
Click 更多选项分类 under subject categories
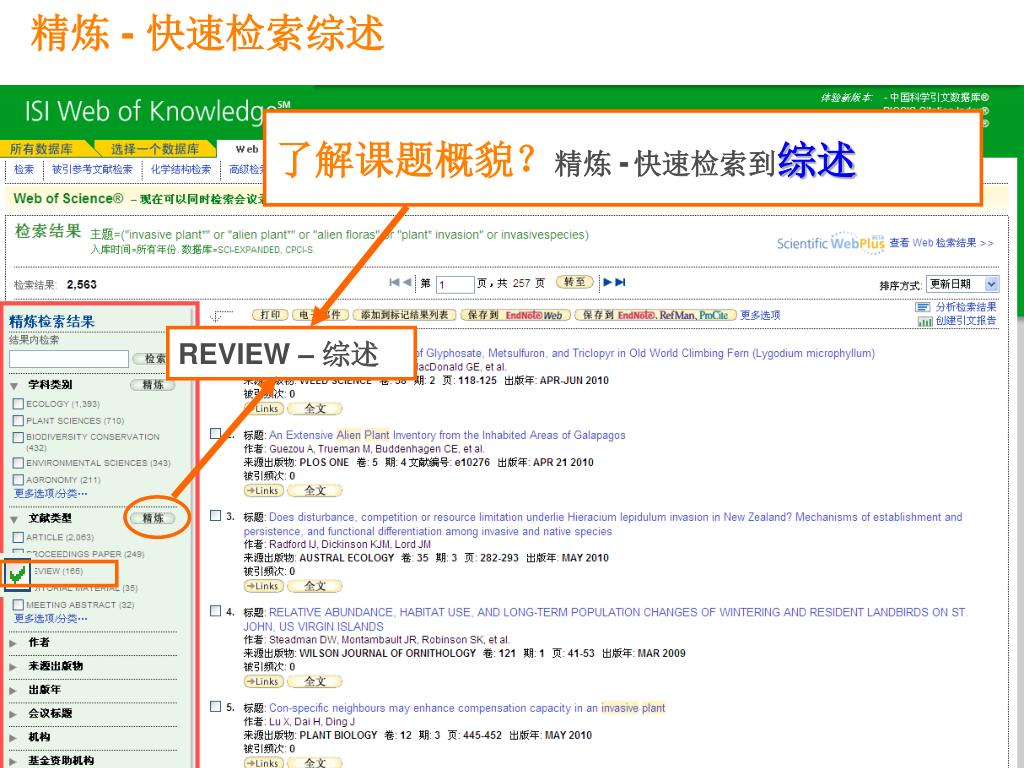[50, 493]
